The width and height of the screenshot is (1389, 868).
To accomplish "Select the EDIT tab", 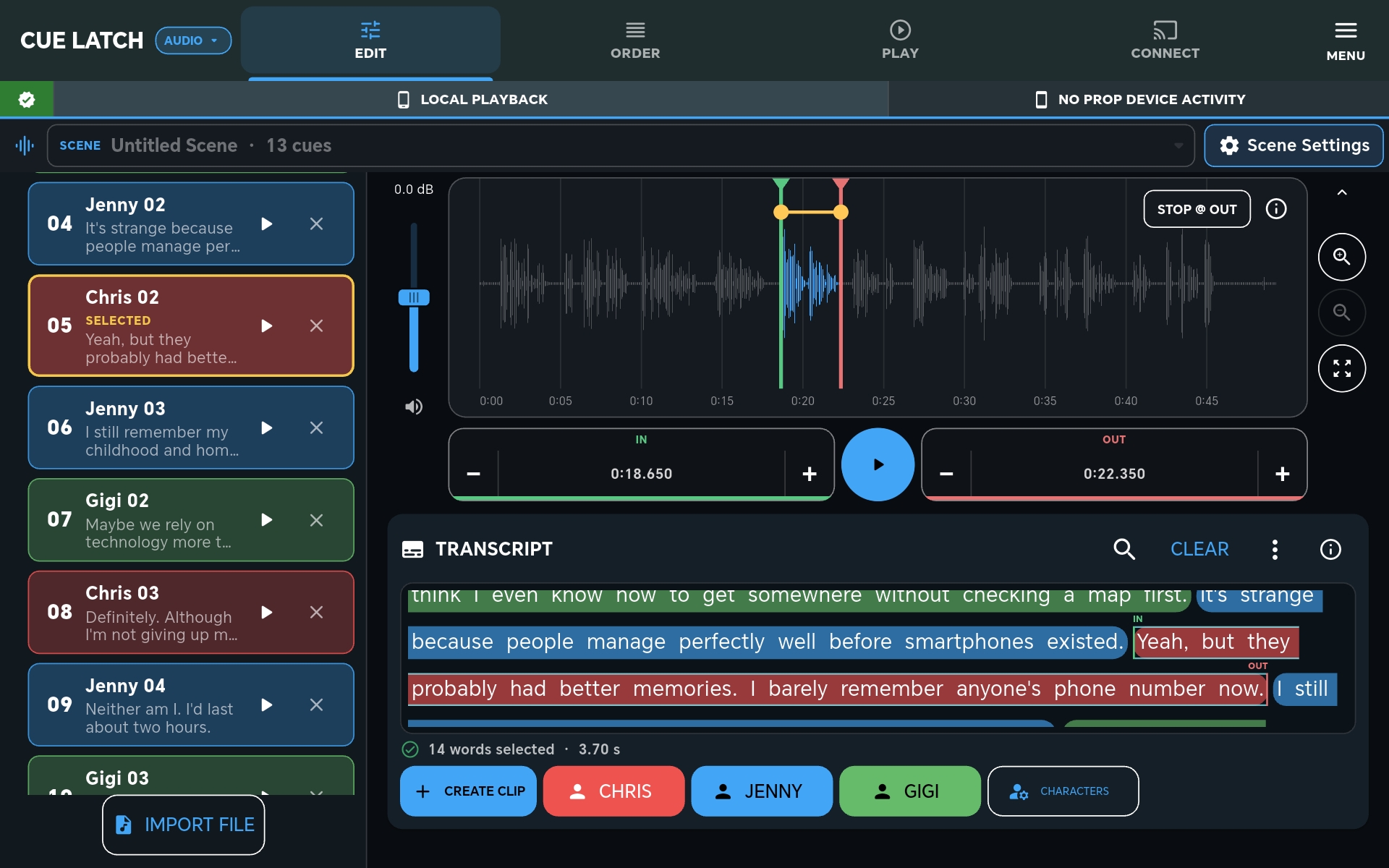I will pyautogui.click(x=370, y=41).
